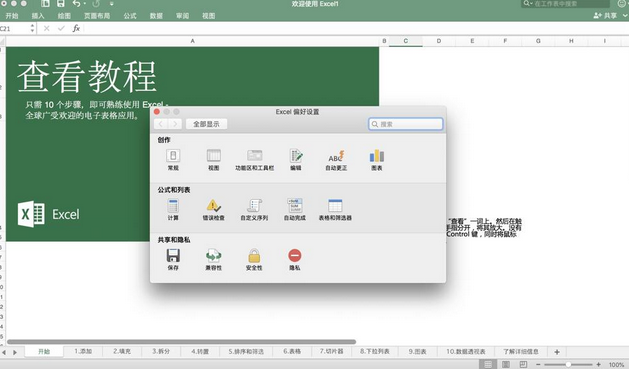The image size is (629, 369).
Task: Click the Save disk icon in title bar
Action: [61, 4]
